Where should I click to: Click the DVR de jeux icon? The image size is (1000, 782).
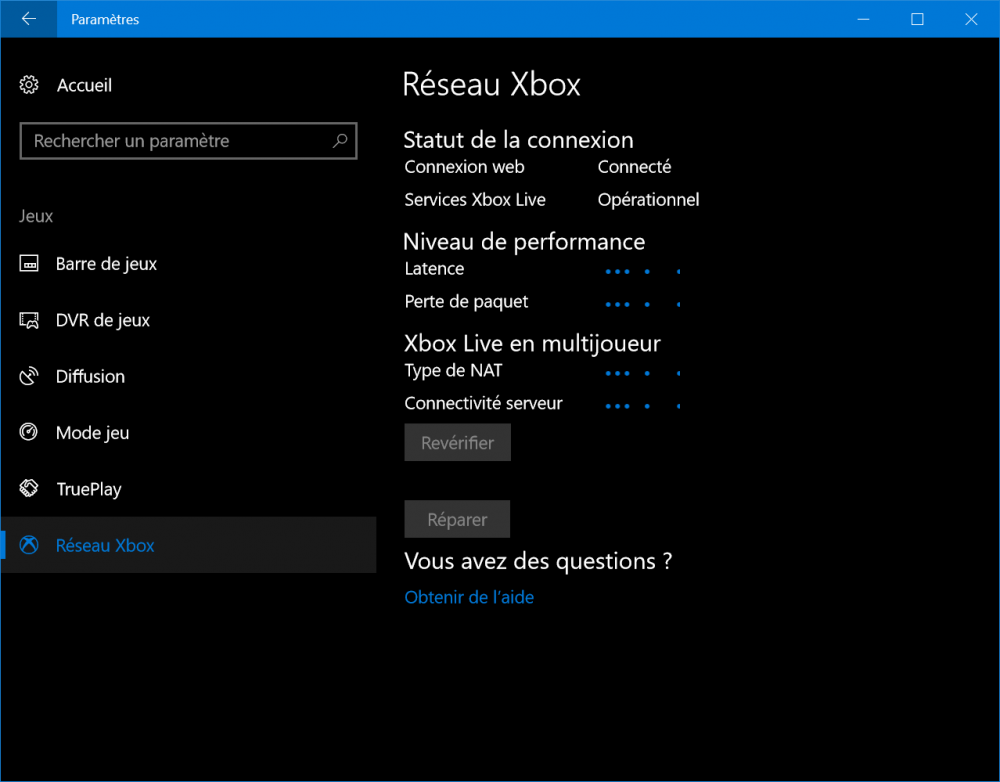click(29, 320)
